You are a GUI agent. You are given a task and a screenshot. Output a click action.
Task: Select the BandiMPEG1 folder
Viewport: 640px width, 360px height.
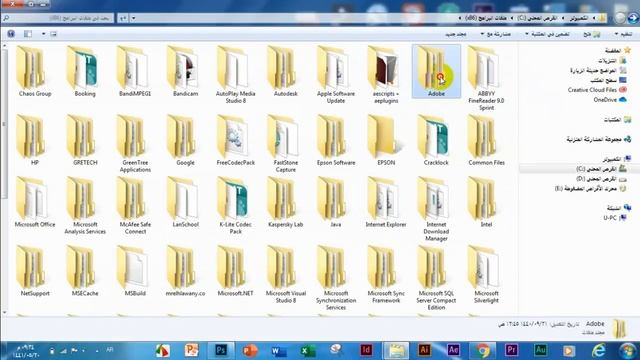pyautogui.click(x=135, y=71)
